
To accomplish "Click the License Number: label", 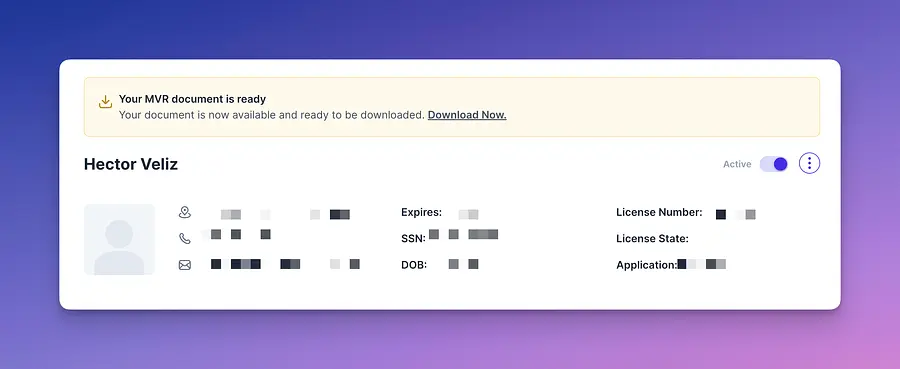I will [x=659, y=212].
